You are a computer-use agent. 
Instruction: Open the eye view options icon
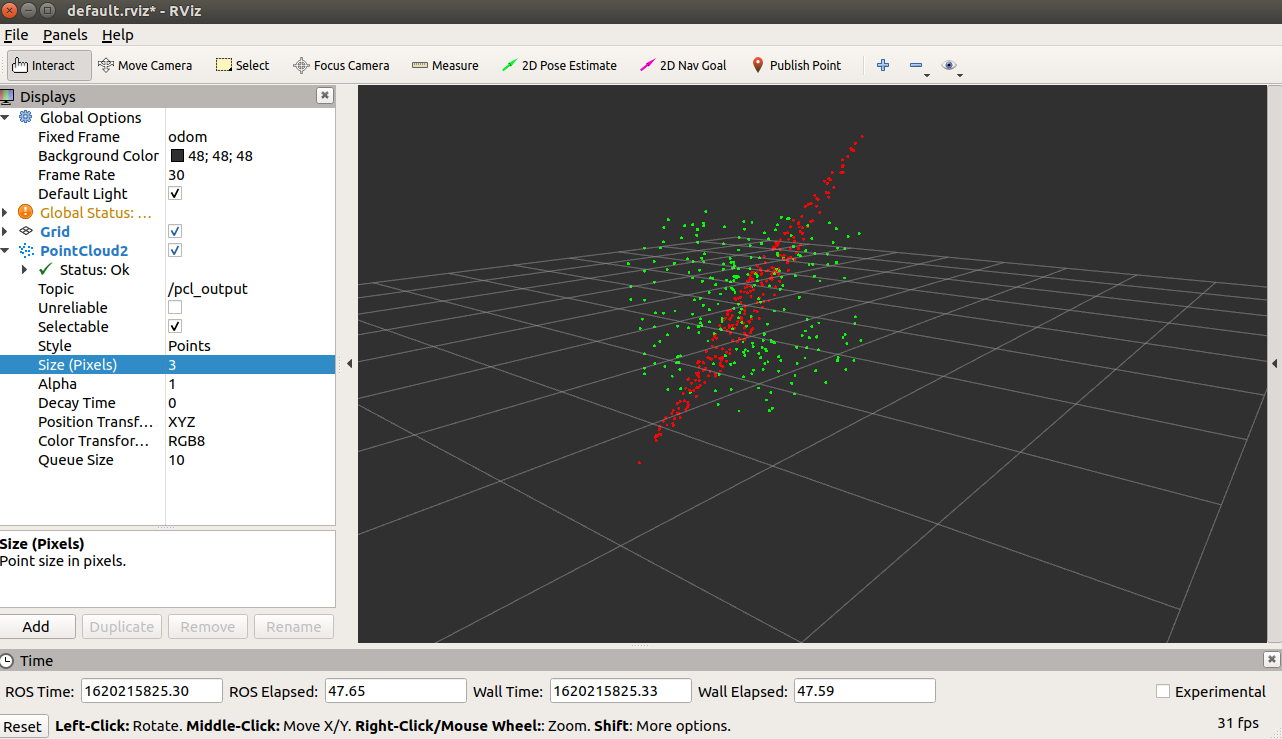(x=949, y=65)
